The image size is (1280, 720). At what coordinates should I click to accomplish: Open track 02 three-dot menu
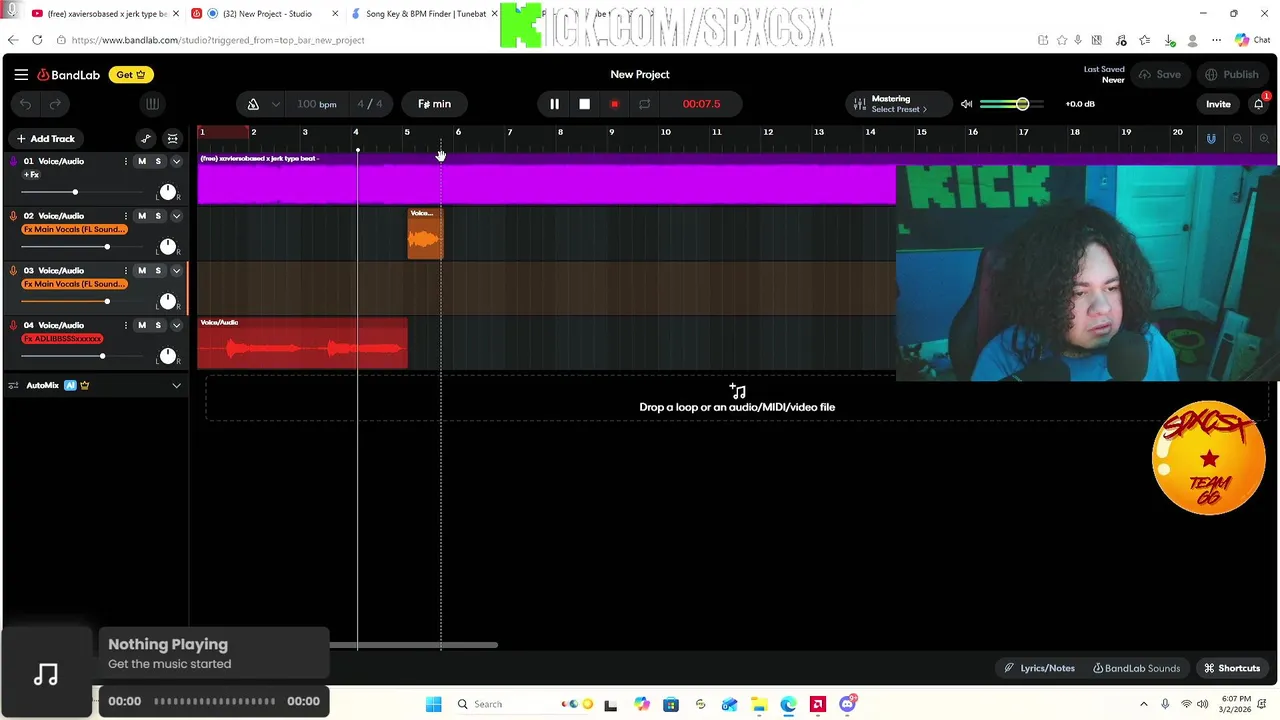[x=125, y=216]
